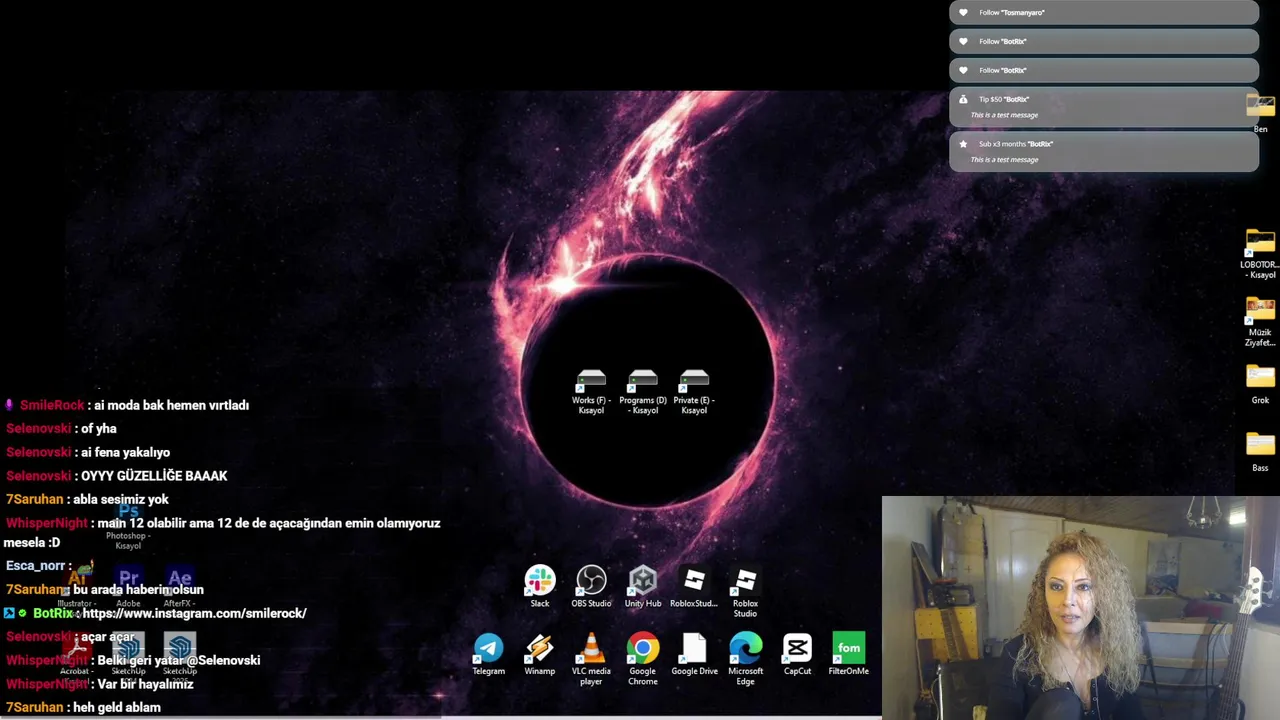This screenshot has width=1280, height=720.
Task: Launch Microsoft Edge from the desktop
Action: pos(746,659)
